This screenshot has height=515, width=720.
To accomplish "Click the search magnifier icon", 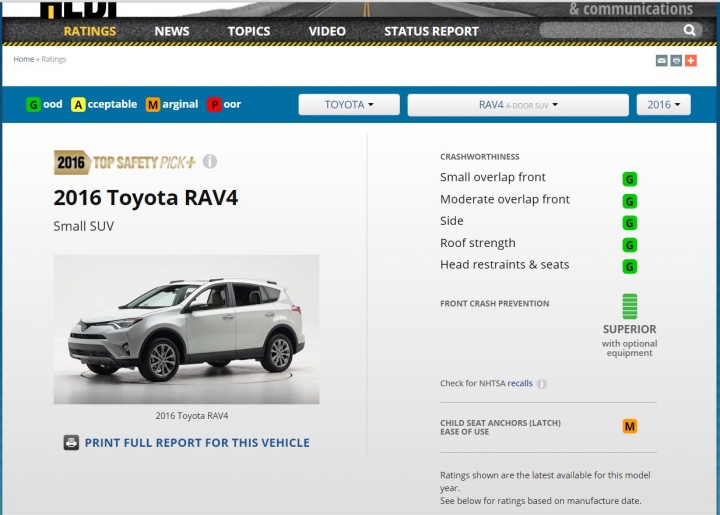I will 689,30.
